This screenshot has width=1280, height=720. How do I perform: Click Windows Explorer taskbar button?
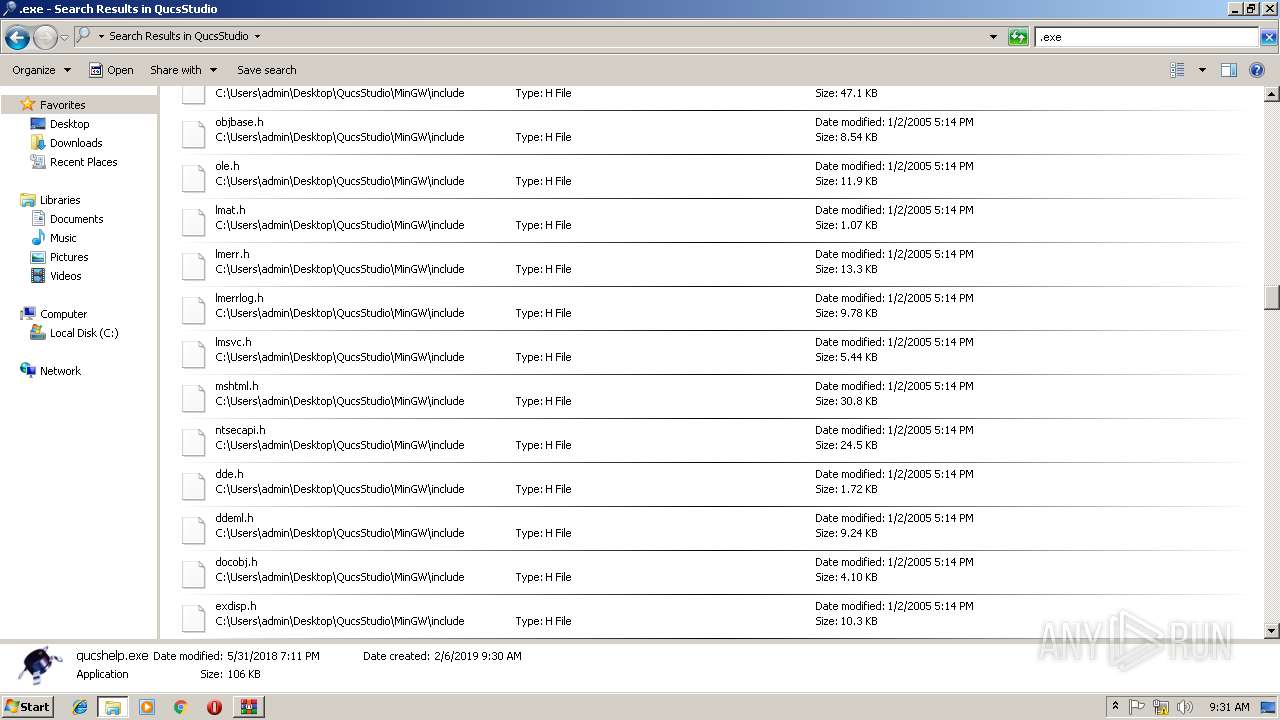pyautogui.click(x=113, y=707)
